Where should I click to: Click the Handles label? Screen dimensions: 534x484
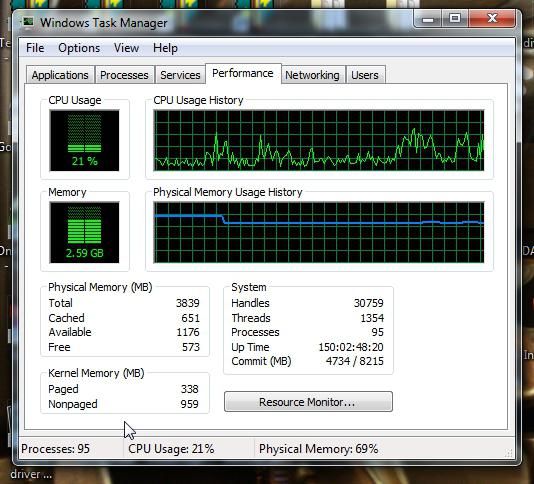click(x=250, y=303)
